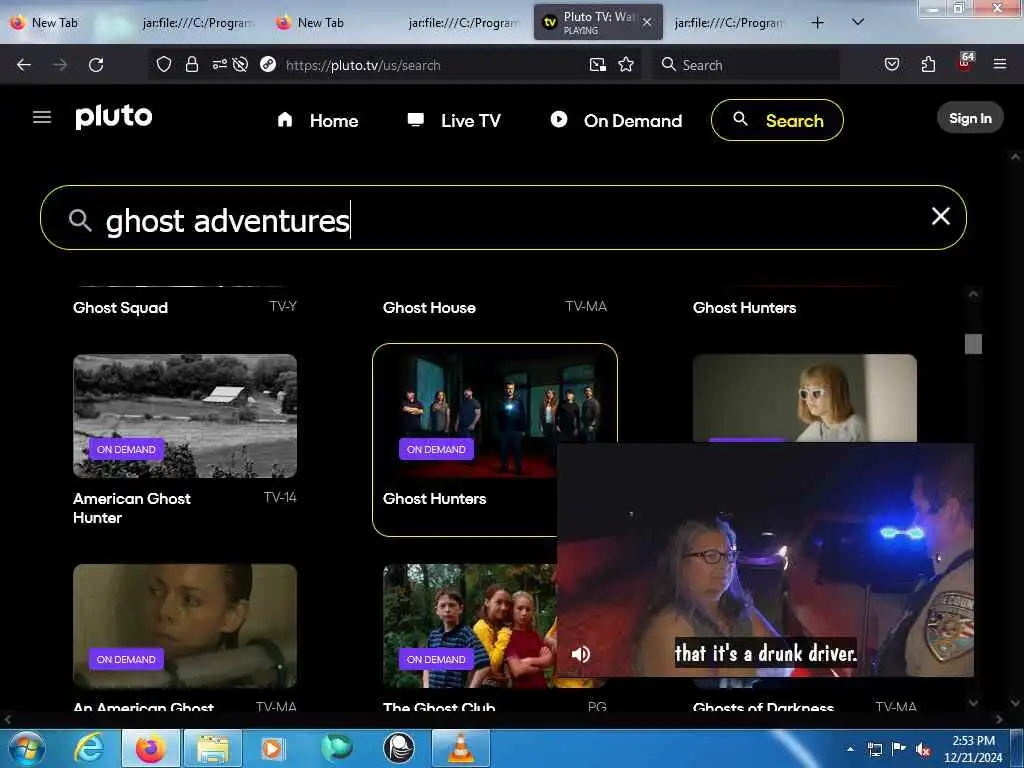Switch to first New Tab
This screenshot has width=1024, height=768.
(x=55, y=23)
